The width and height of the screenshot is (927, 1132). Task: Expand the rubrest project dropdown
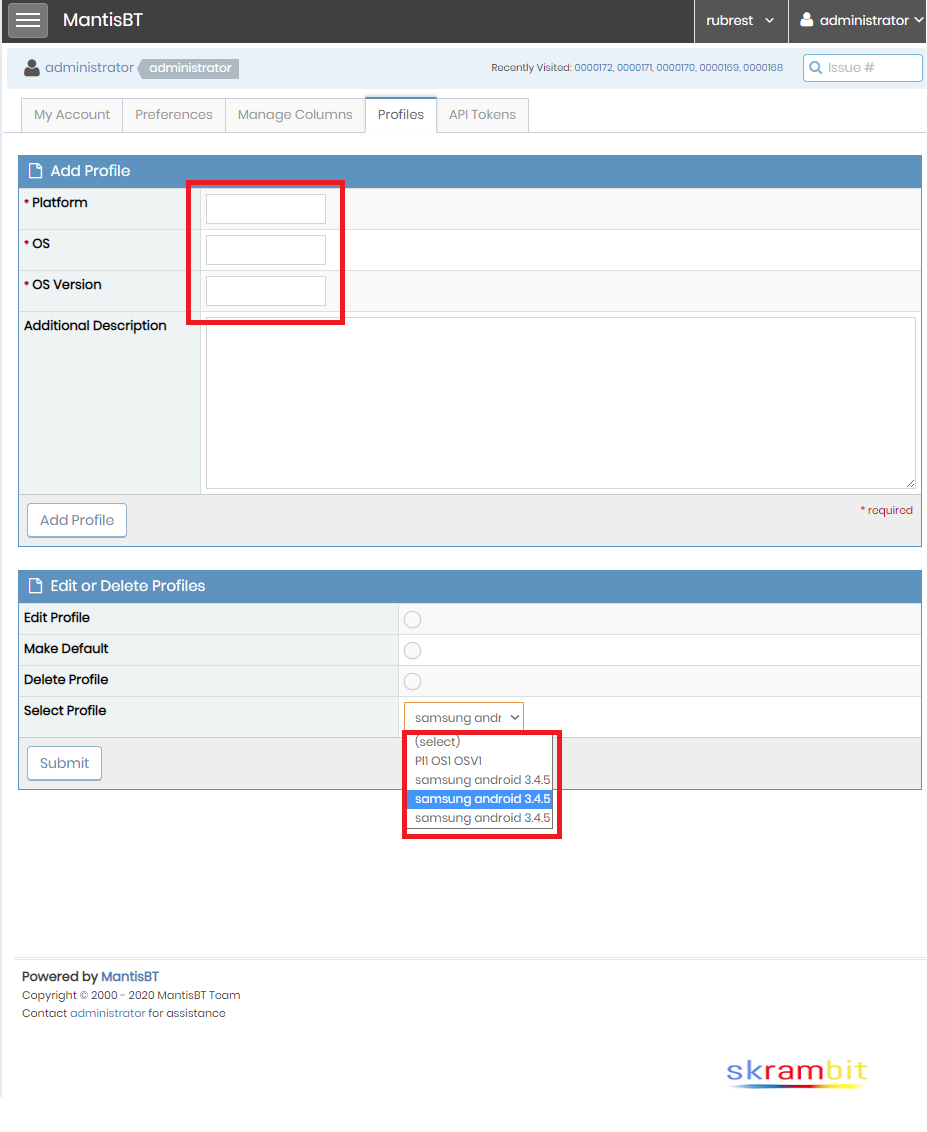tap(740, 20)
